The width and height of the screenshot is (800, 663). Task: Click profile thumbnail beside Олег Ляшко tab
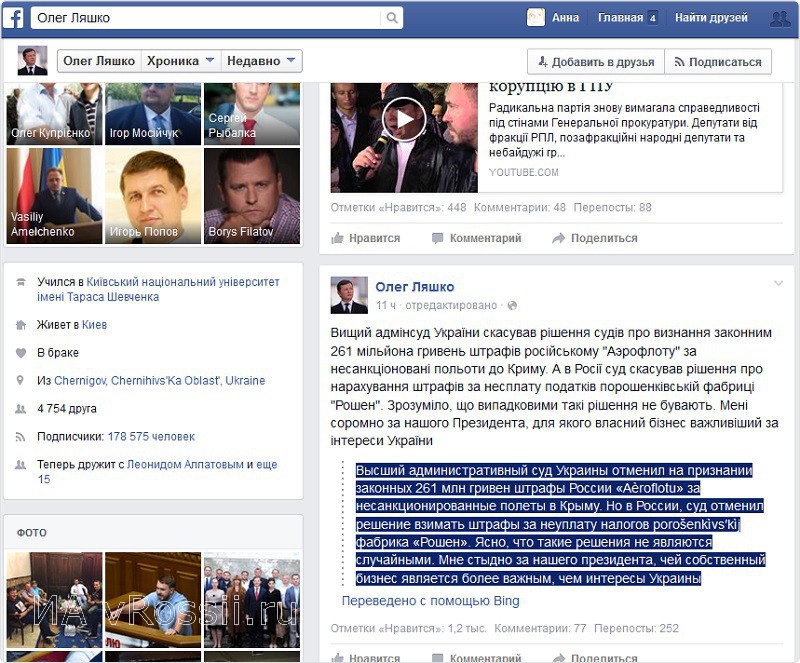tap(32, 61)
